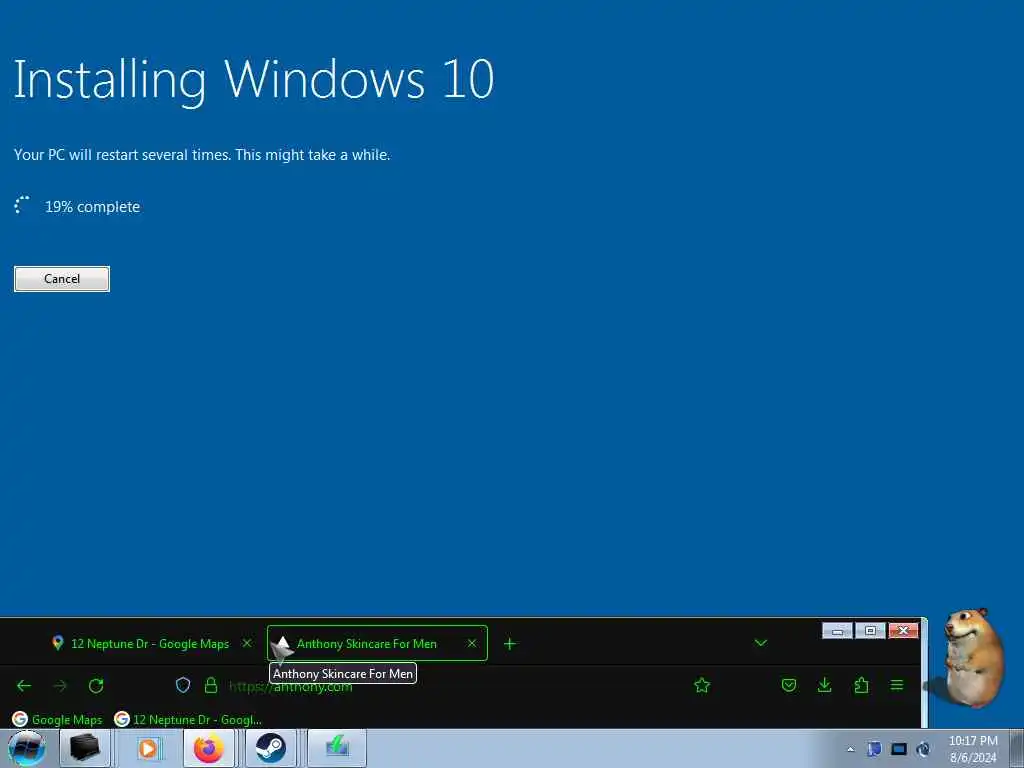Open the Google Maps bookmark
1024x768 pixels.
(57, 720)
